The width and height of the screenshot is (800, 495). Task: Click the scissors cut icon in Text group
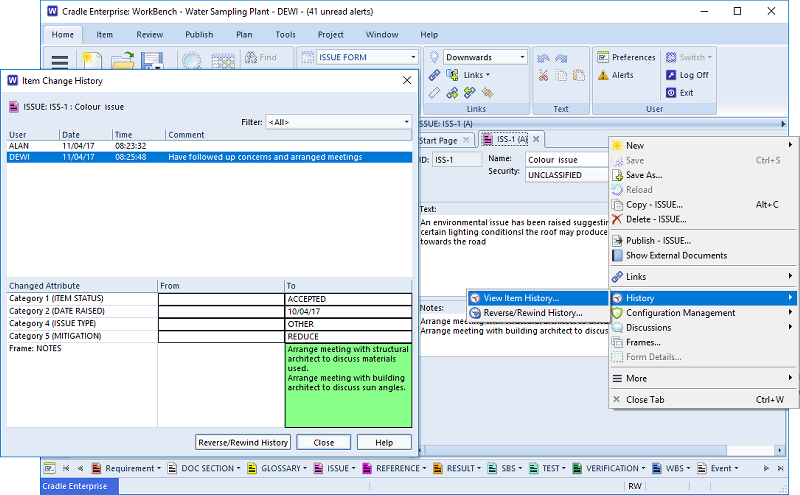pos(543,76)
